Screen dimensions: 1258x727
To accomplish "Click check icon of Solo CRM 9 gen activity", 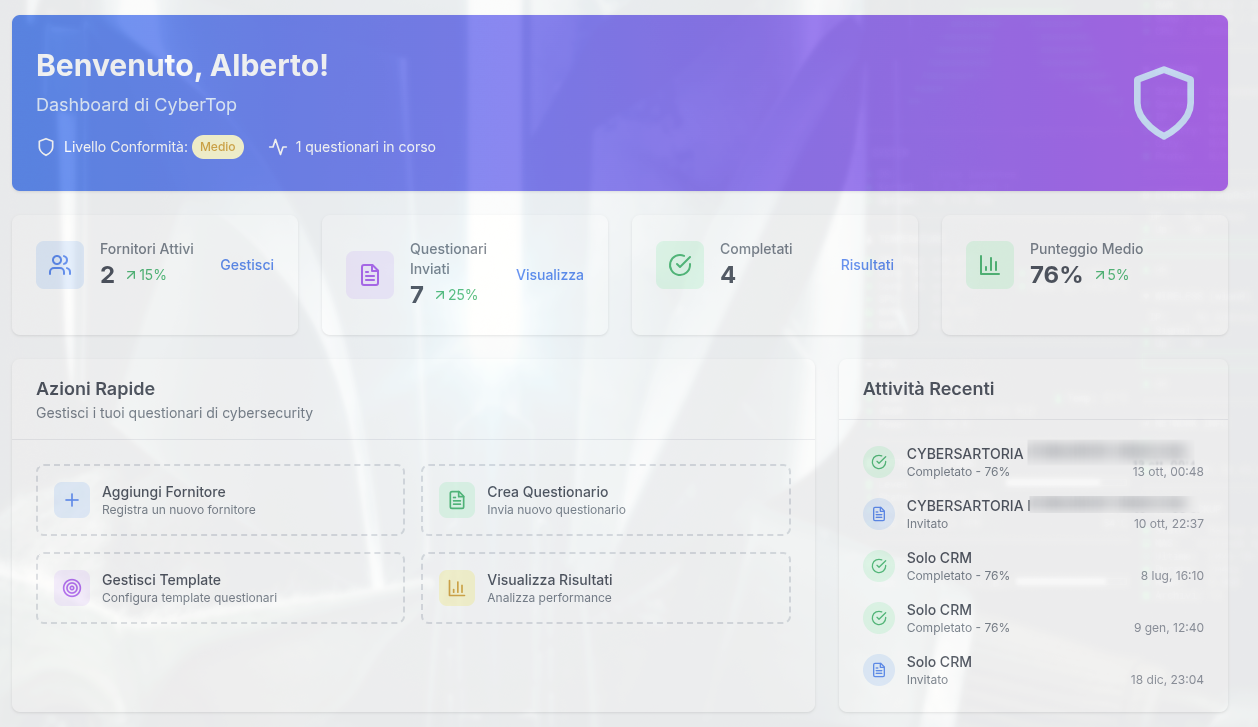I will click(x=879, y=618).
